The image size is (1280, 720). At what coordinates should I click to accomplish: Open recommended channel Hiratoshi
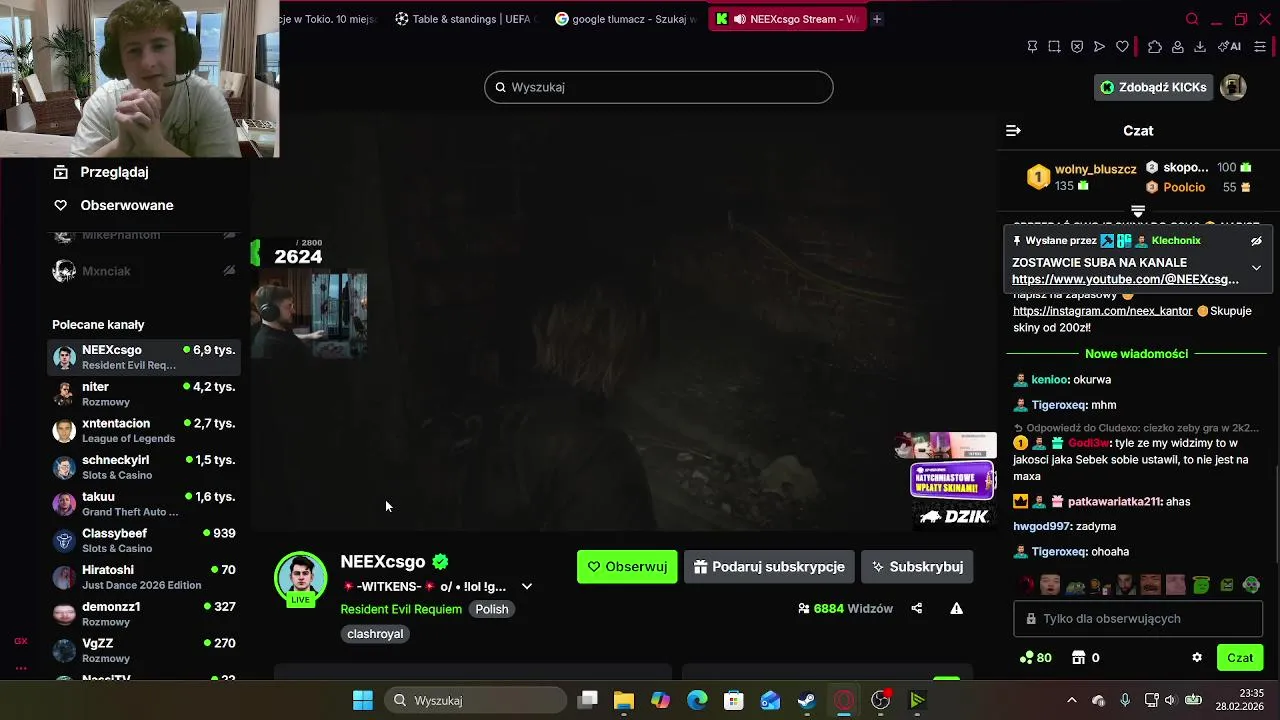tap(144, 578)
